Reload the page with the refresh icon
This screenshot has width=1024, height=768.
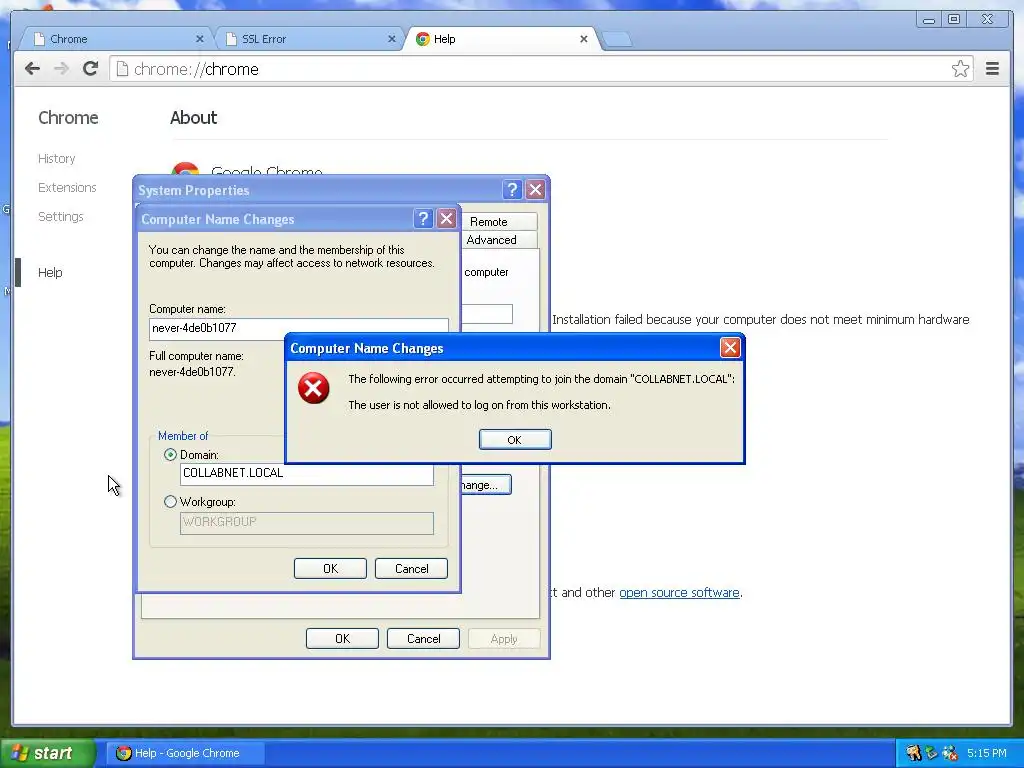(91, 69)
